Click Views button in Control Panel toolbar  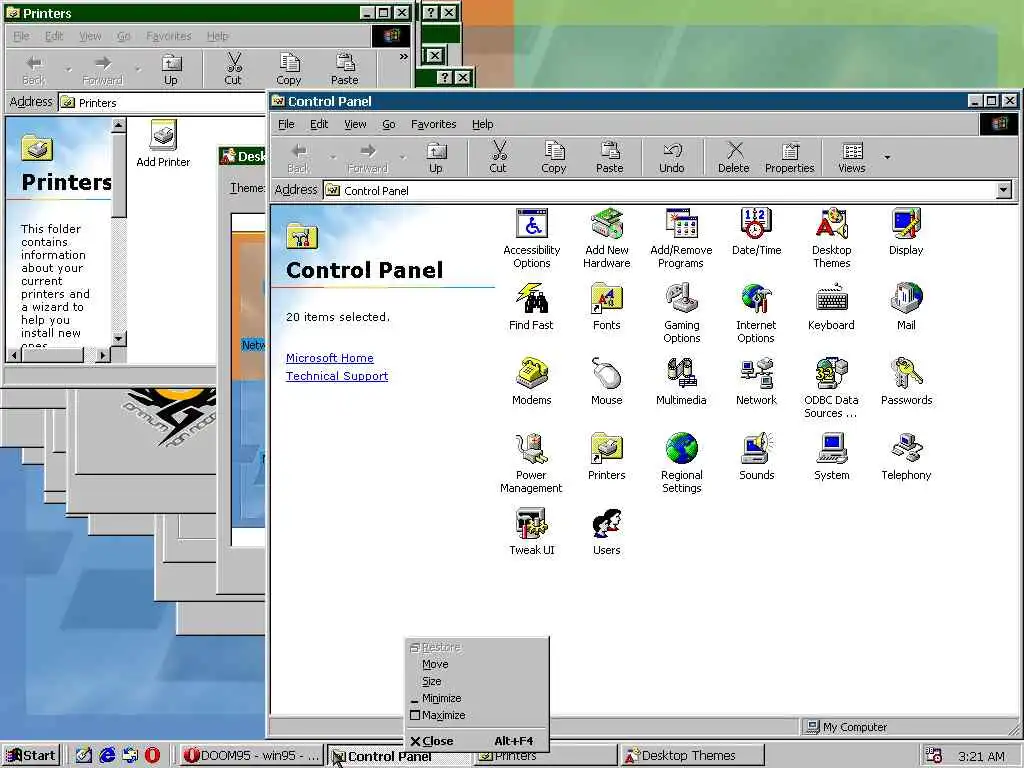click(x=852, y=157)
